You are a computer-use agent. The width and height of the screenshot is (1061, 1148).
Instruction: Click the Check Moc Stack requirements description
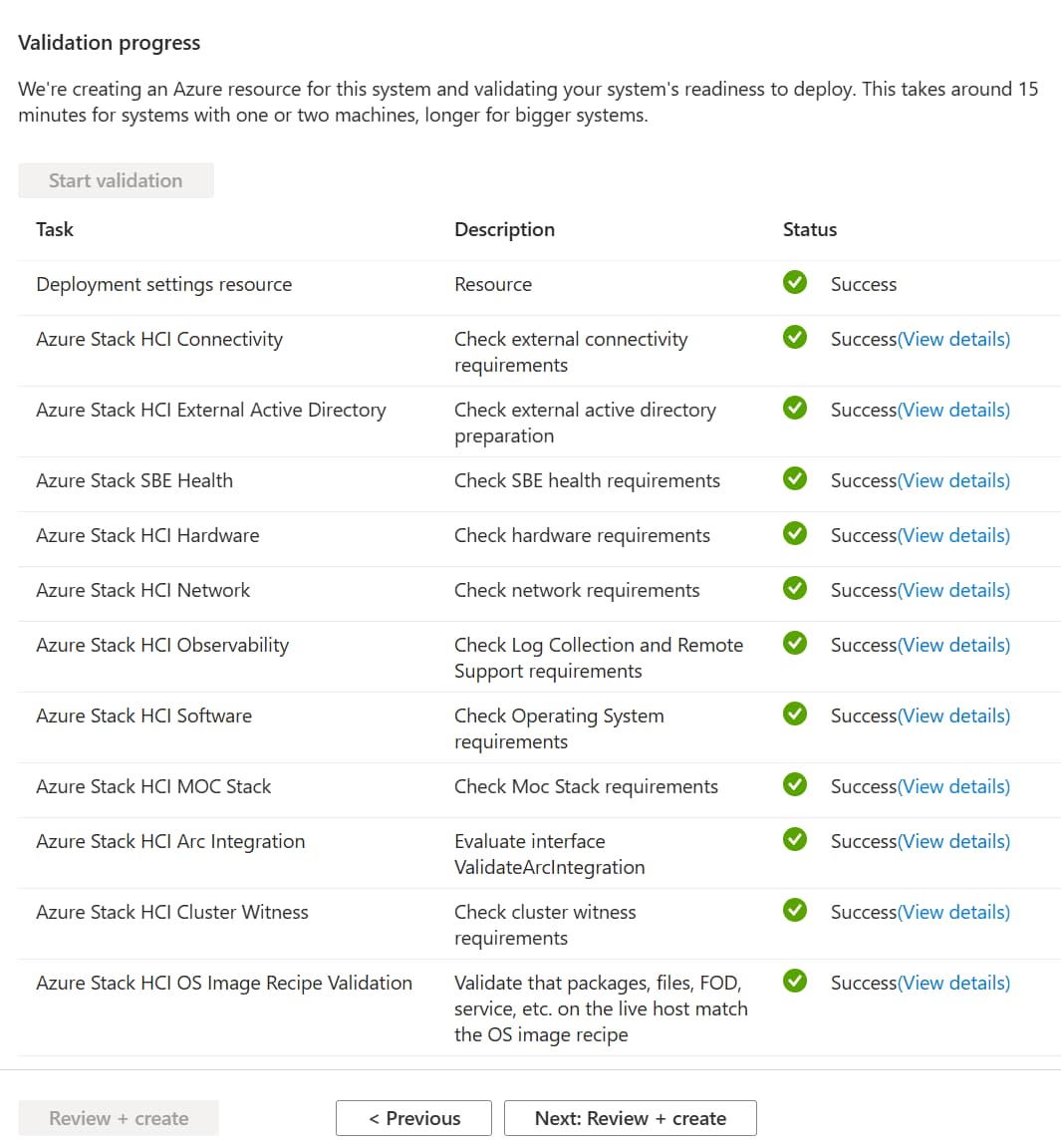click(x=586, y=786)
